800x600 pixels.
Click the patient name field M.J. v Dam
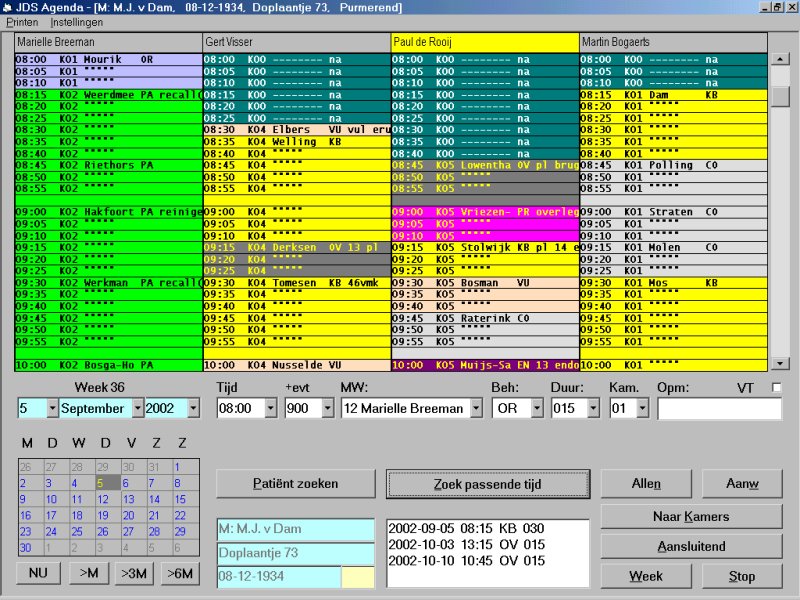click(x=295, y=530)
